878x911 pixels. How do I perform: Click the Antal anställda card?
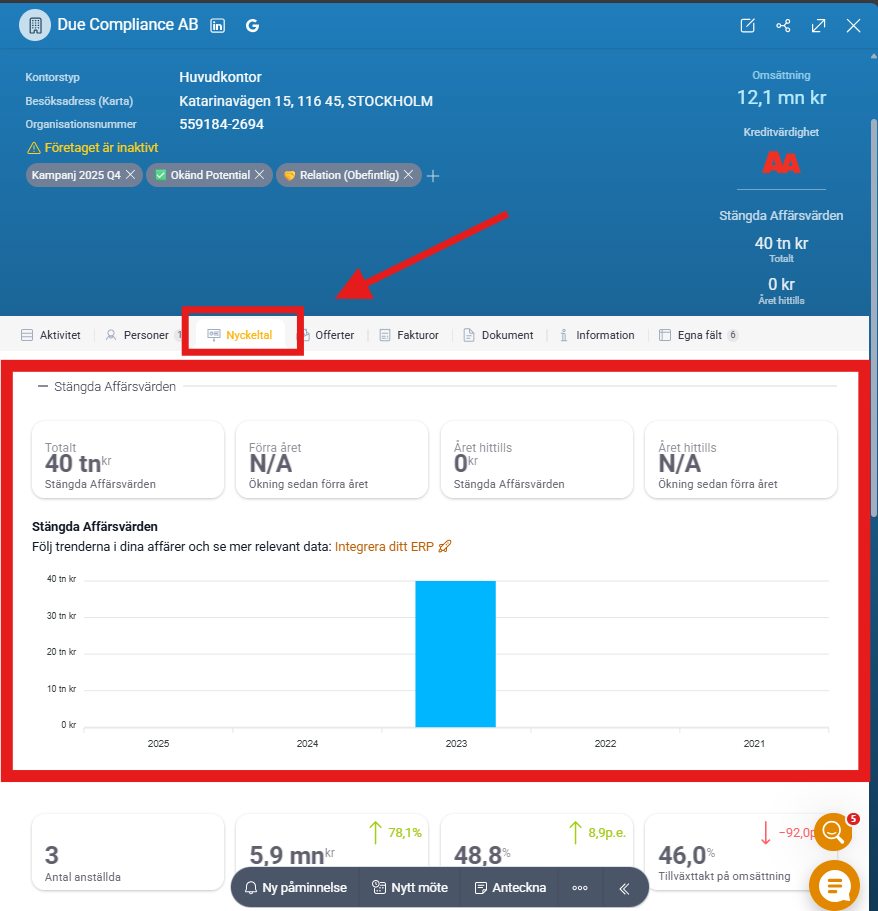coord(128,852)
